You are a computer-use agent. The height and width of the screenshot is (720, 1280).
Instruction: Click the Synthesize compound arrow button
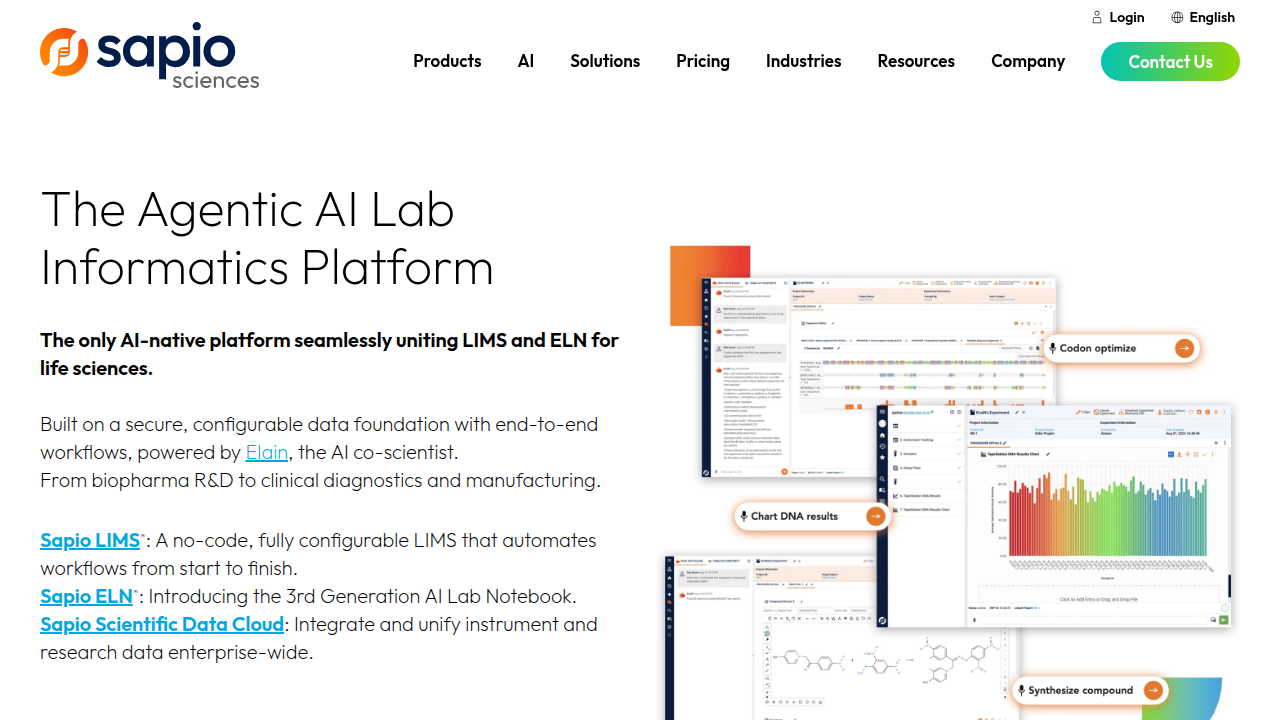click(x=1152, y=690)
